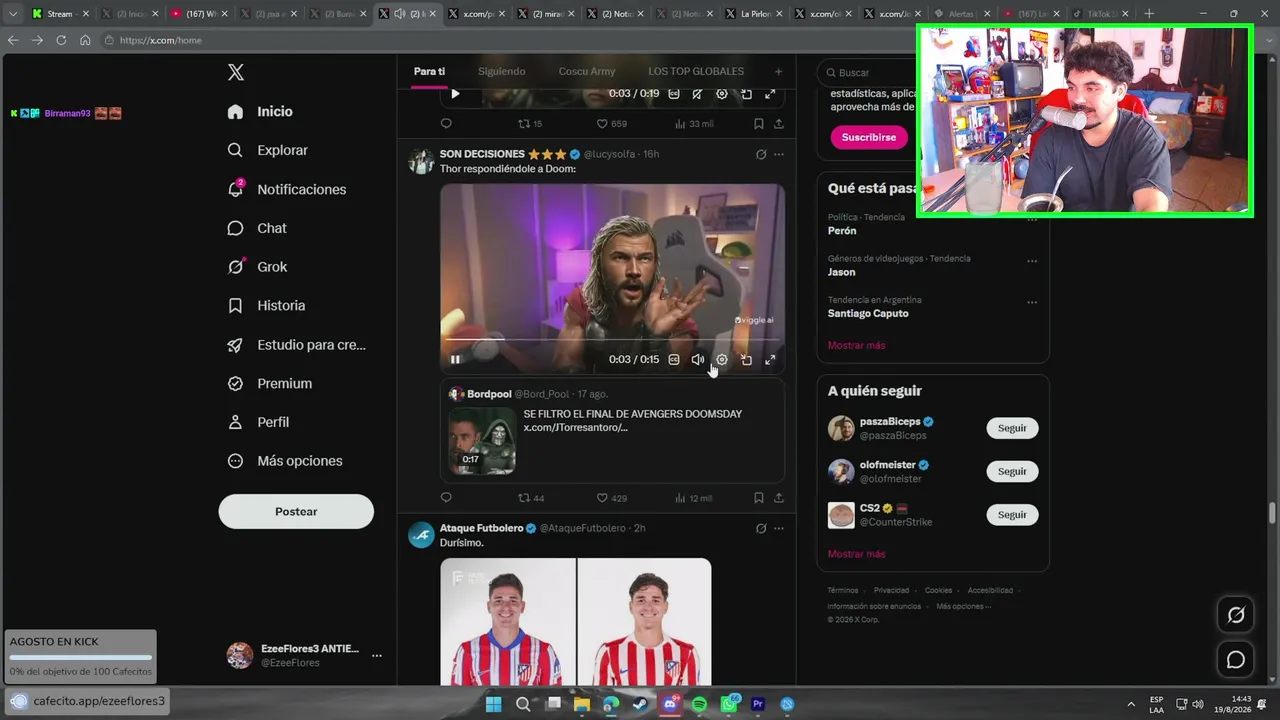
Task: Open options for the Santiago Caputo trend
Action: coord(1032,302)
